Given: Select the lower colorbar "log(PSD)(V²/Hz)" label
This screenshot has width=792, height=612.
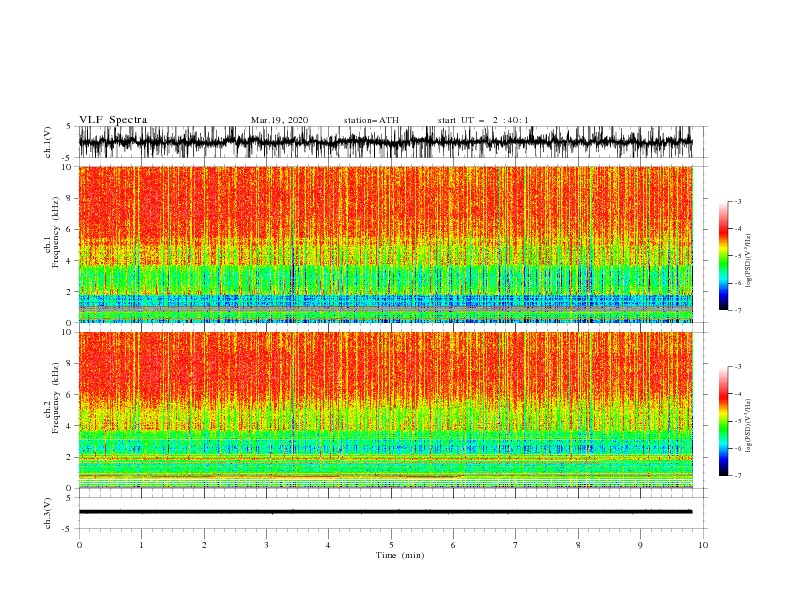Looking at the screenshot, I should [749, 426].
